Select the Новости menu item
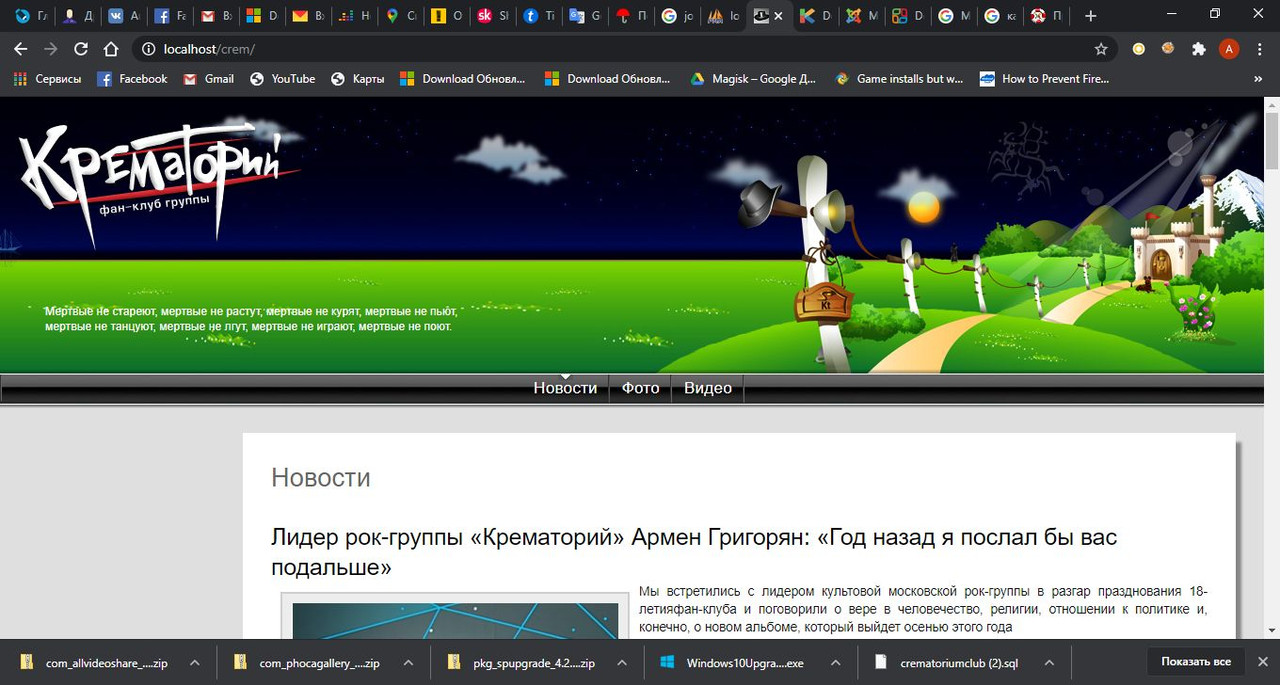Screen dimensions: 1280x685 pyautogui.click(x=565, y=388)
